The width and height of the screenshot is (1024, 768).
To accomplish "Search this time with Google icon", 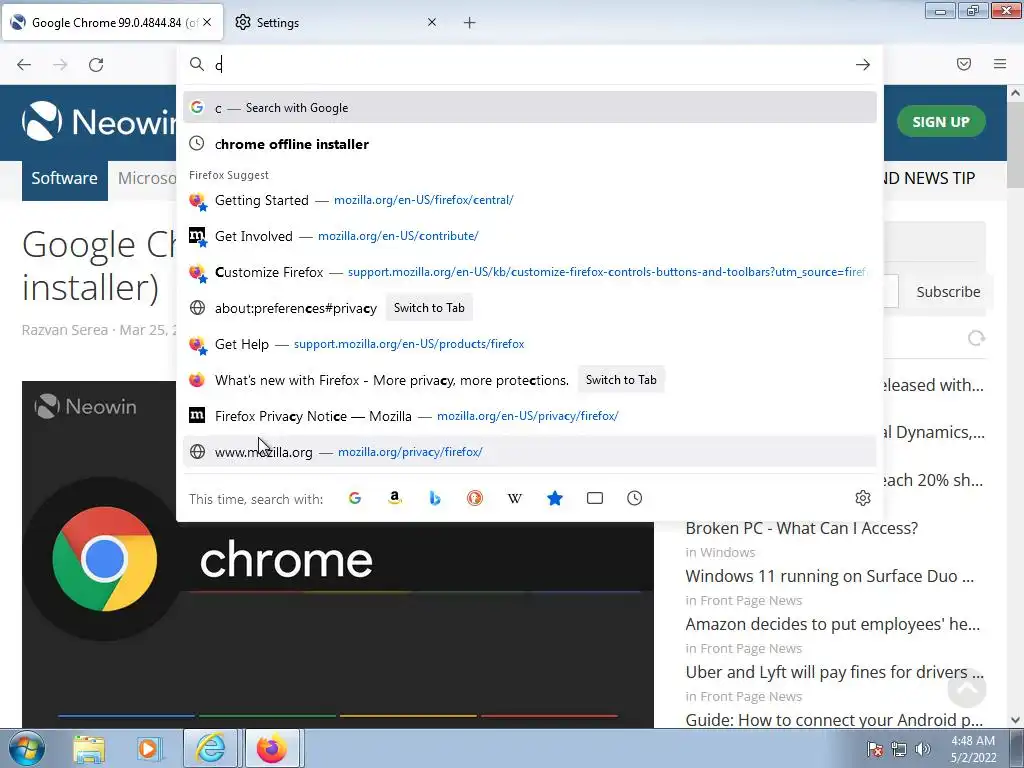I will pyautogui.click(x=355, y=498).
